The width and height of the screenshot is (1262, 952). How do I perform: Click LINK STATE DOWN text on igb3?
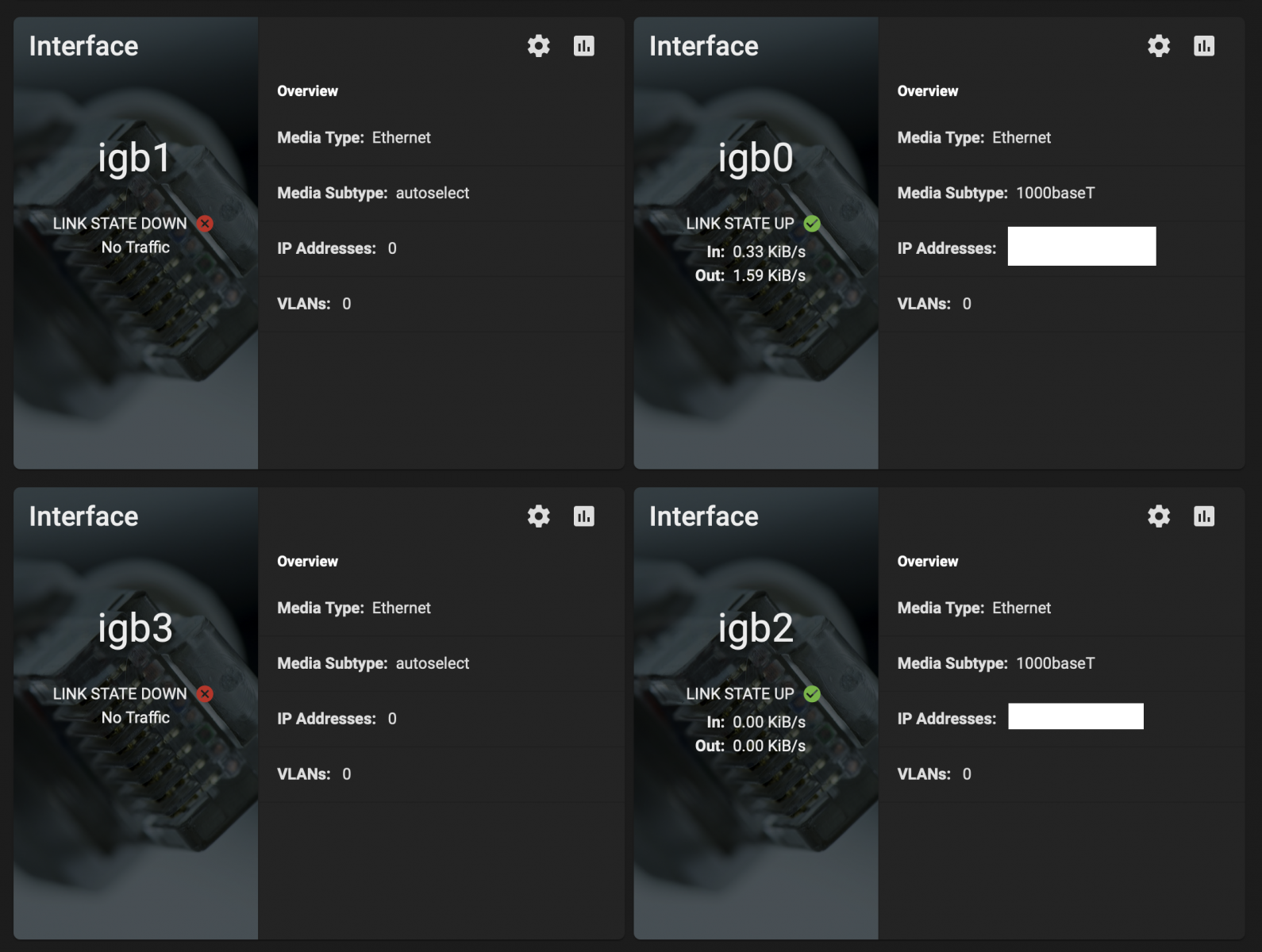[120, 694]
